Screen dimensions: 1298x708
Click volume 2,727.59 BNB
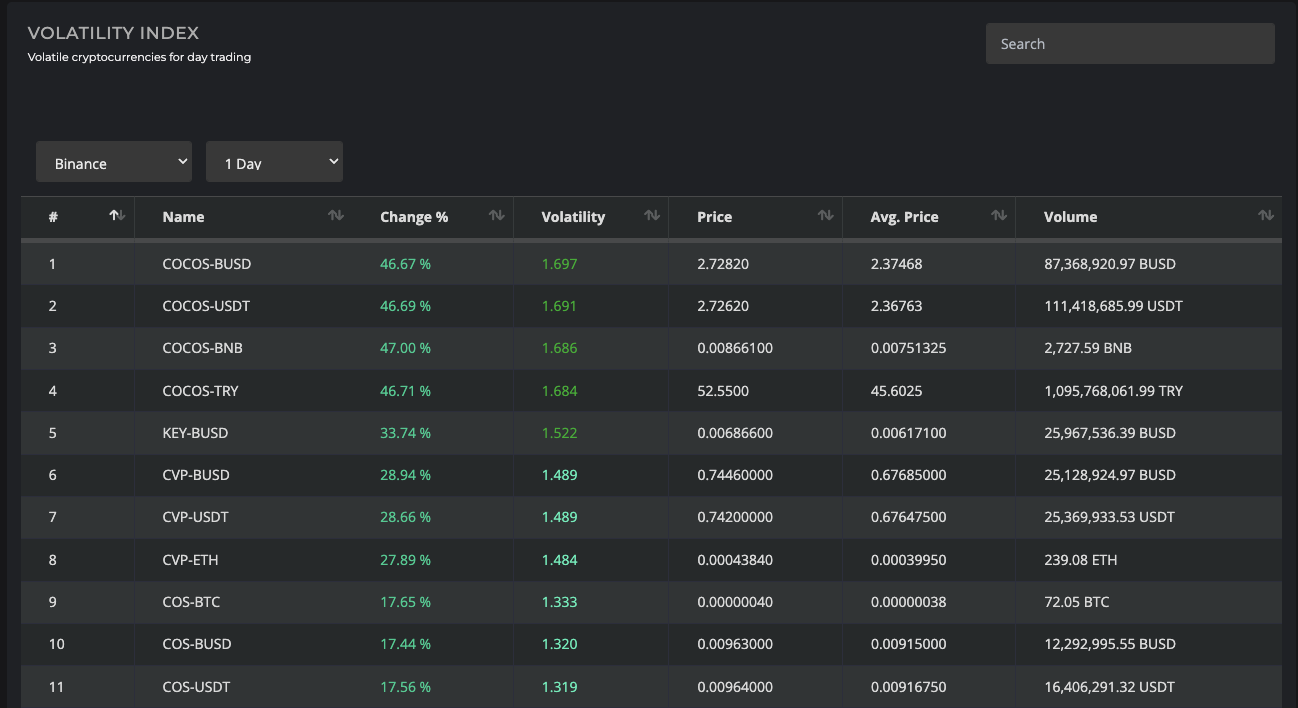tap(1088, 348)
